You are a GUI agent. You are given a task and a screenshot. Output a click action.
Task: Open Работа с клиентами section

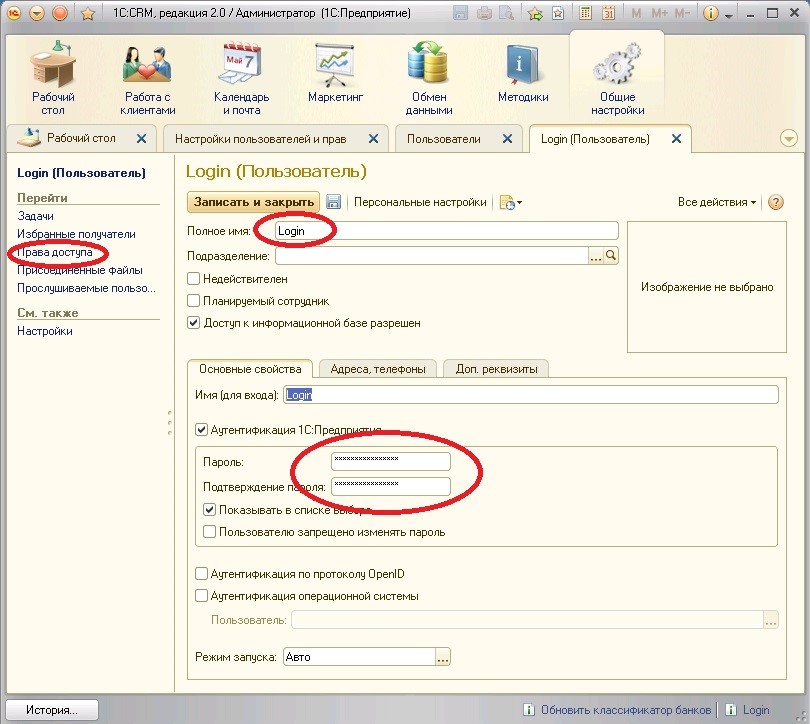[x=147, y=78]
